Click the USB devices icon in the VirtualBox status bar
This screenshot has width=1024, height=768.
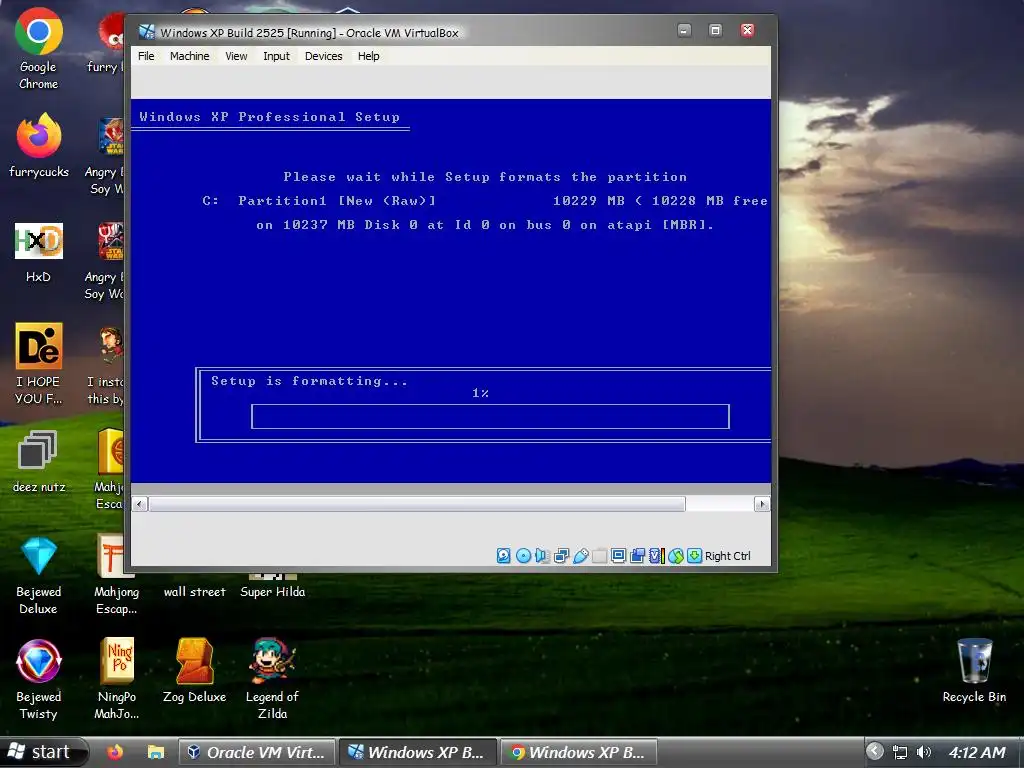[581, 556]
